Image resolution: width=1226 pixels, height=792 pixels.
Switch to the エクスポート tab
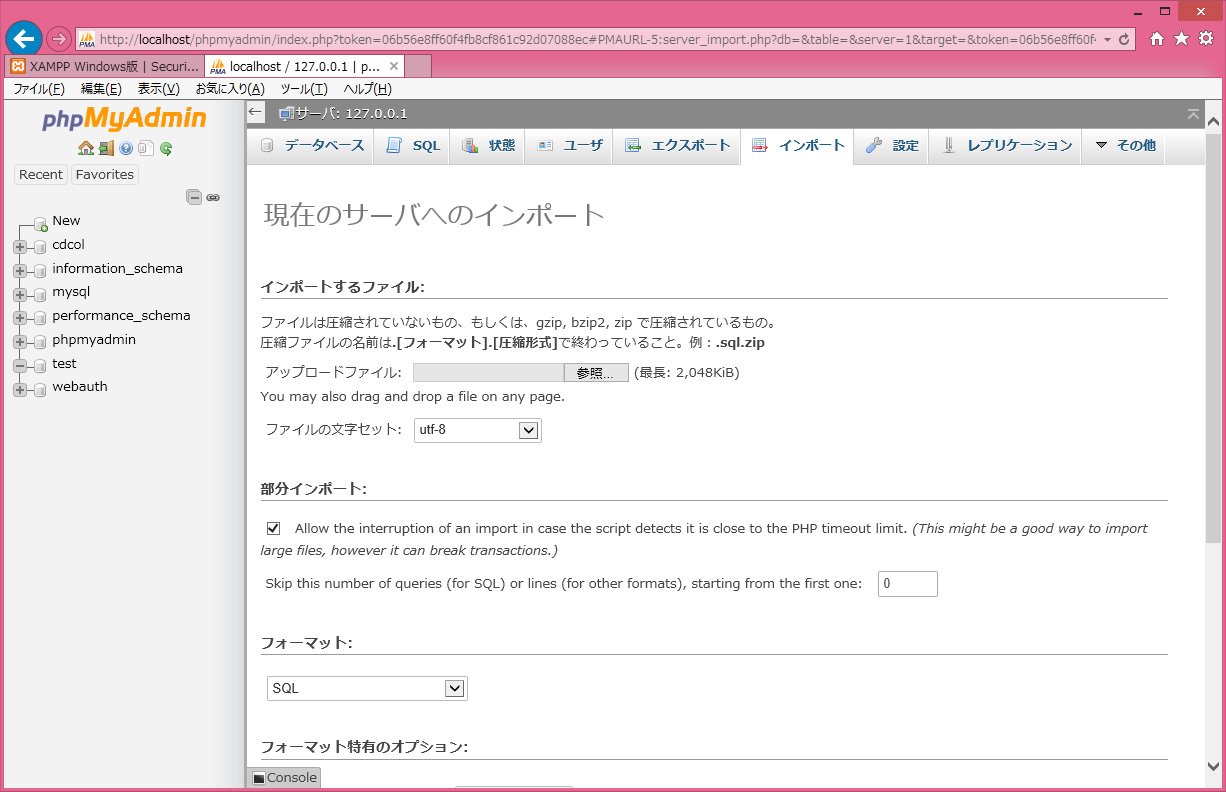point(678,145)
